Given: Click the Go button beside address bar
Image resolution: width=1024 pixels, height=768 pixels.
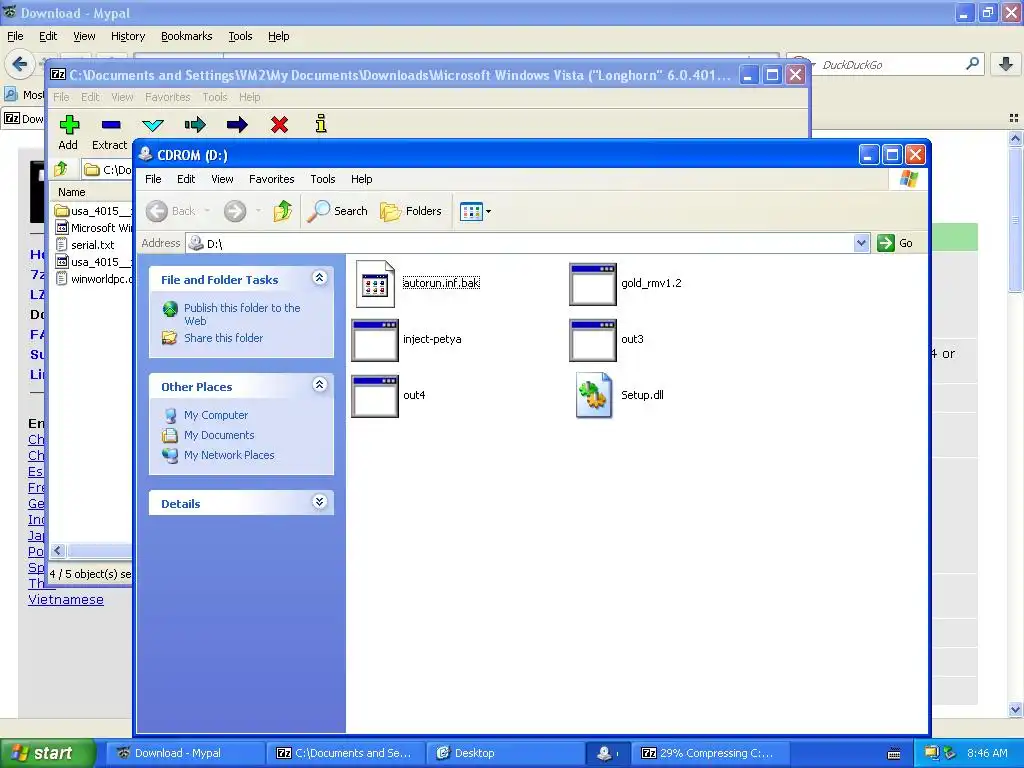Looking at the screenshot, I should (895, 243).
